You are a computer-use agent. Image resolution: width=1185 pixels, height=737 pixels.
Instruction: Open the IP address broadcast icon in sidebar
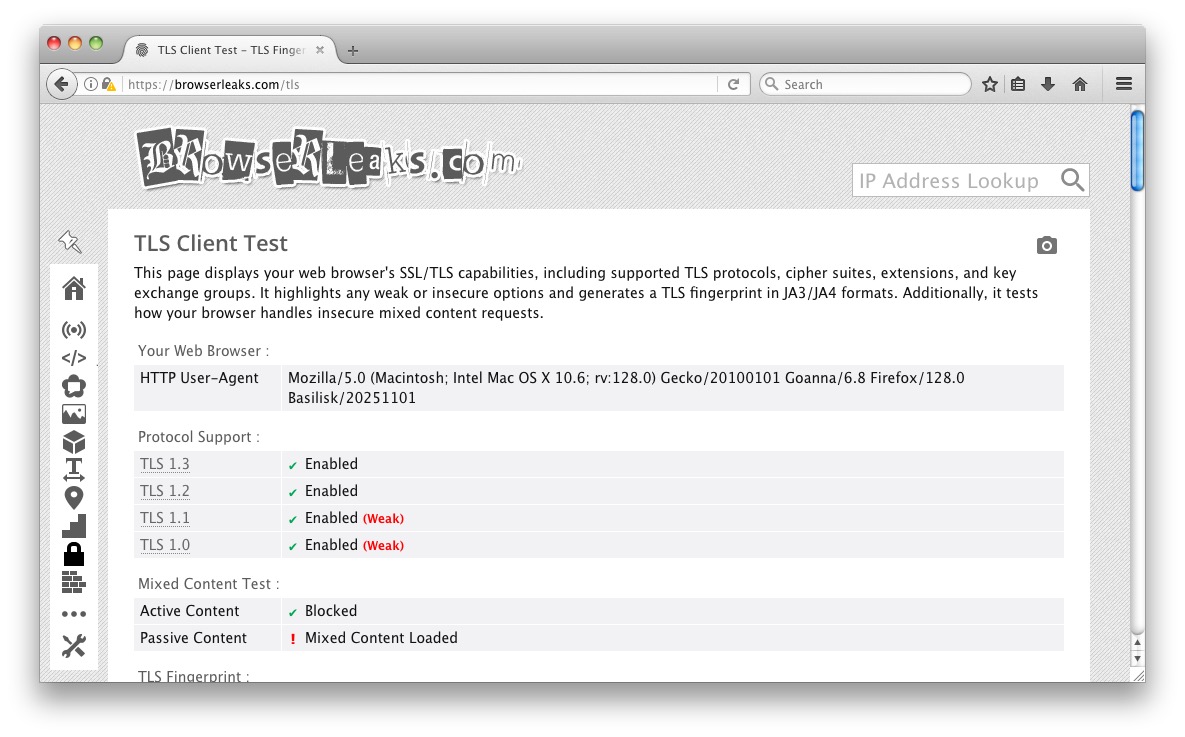pos(74,330)
